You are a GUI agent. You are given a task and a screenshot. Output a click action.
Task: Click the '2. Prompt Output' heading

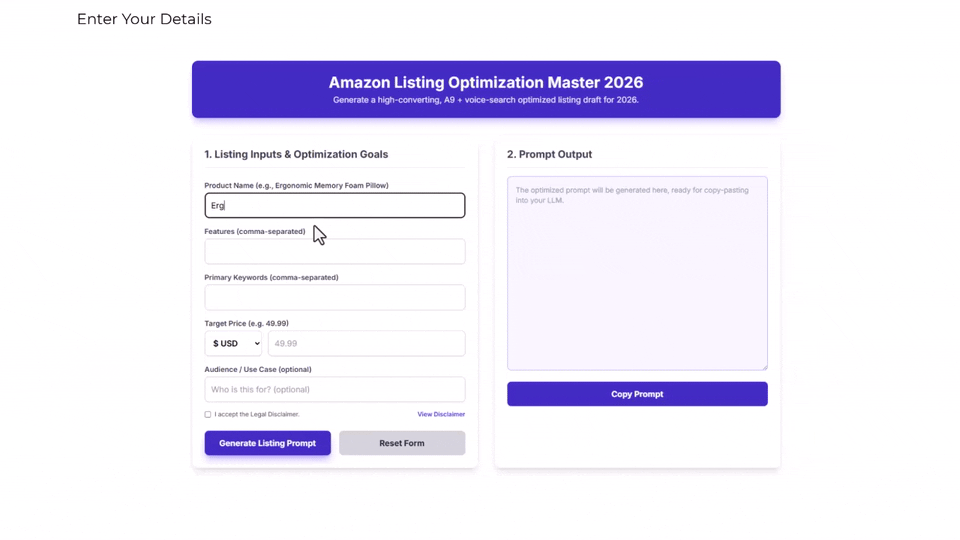coord(549,154)
